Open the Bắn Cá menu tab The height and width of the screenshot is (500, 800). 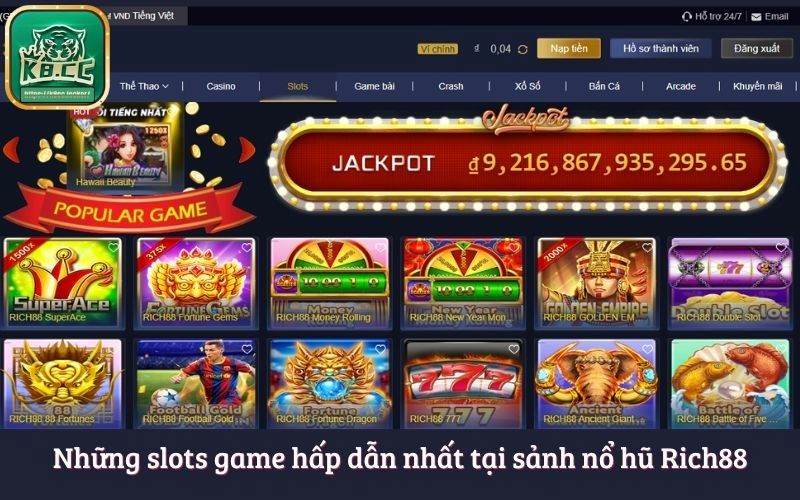point(604,86)
